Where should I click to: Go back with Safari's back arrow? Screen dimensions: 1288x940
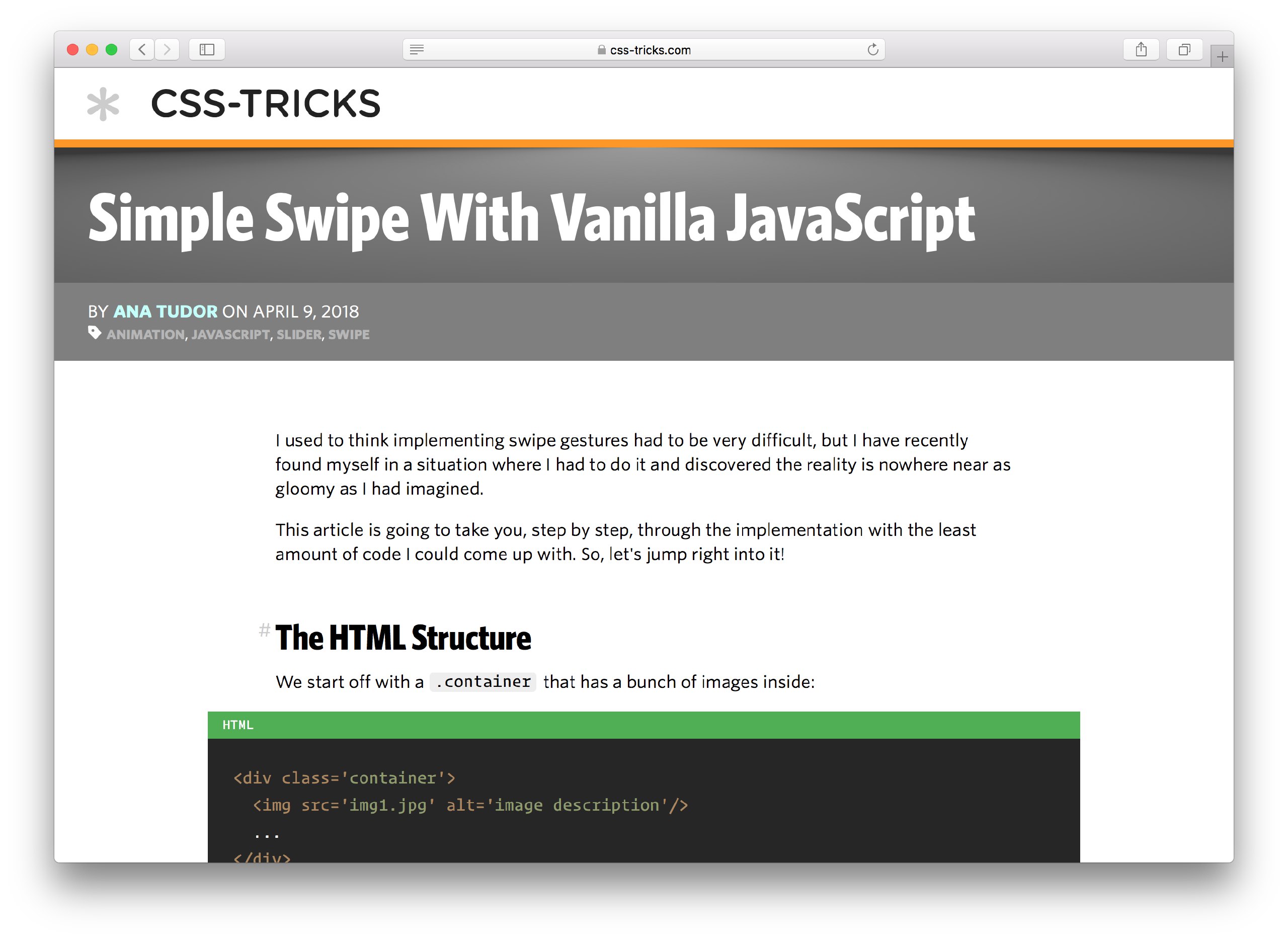point(142,49)
